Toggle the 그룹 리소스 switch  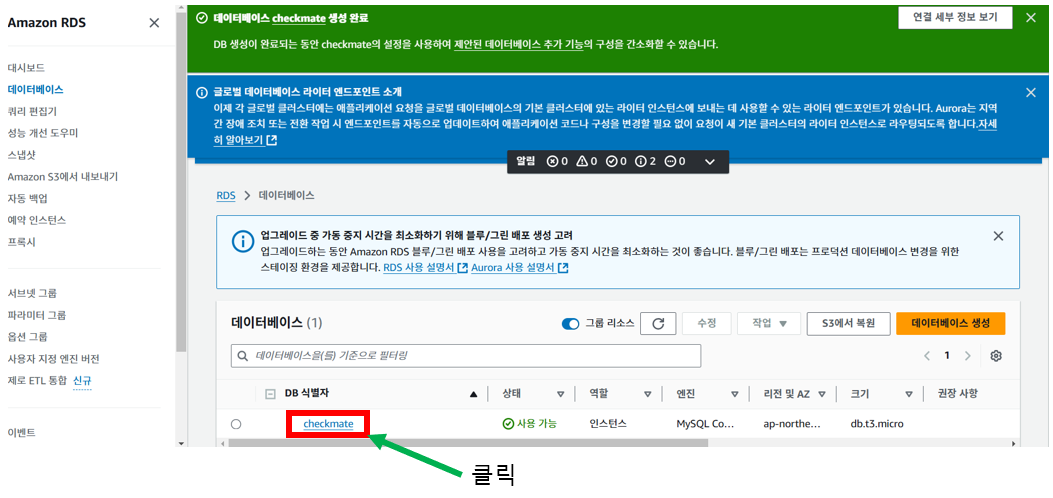click(x=570, y=323)
